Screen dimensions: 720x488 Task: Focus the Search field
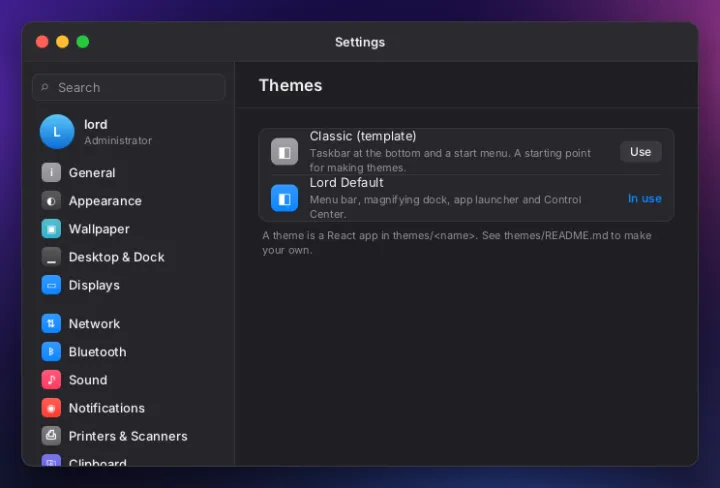pos(129,87)
